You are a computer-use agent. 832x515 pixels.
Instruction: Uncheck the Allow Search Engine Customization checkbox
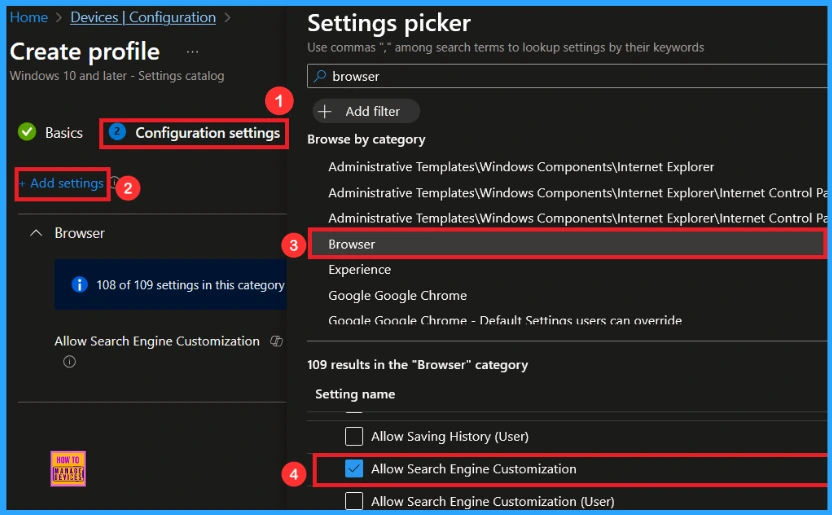point(354,469)
